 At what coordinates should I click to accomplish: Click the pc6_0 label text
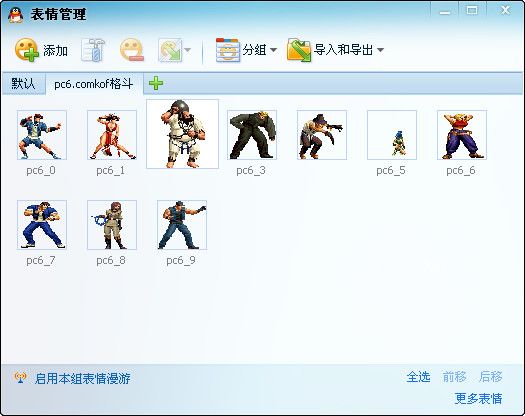click(x=41, y=170)
